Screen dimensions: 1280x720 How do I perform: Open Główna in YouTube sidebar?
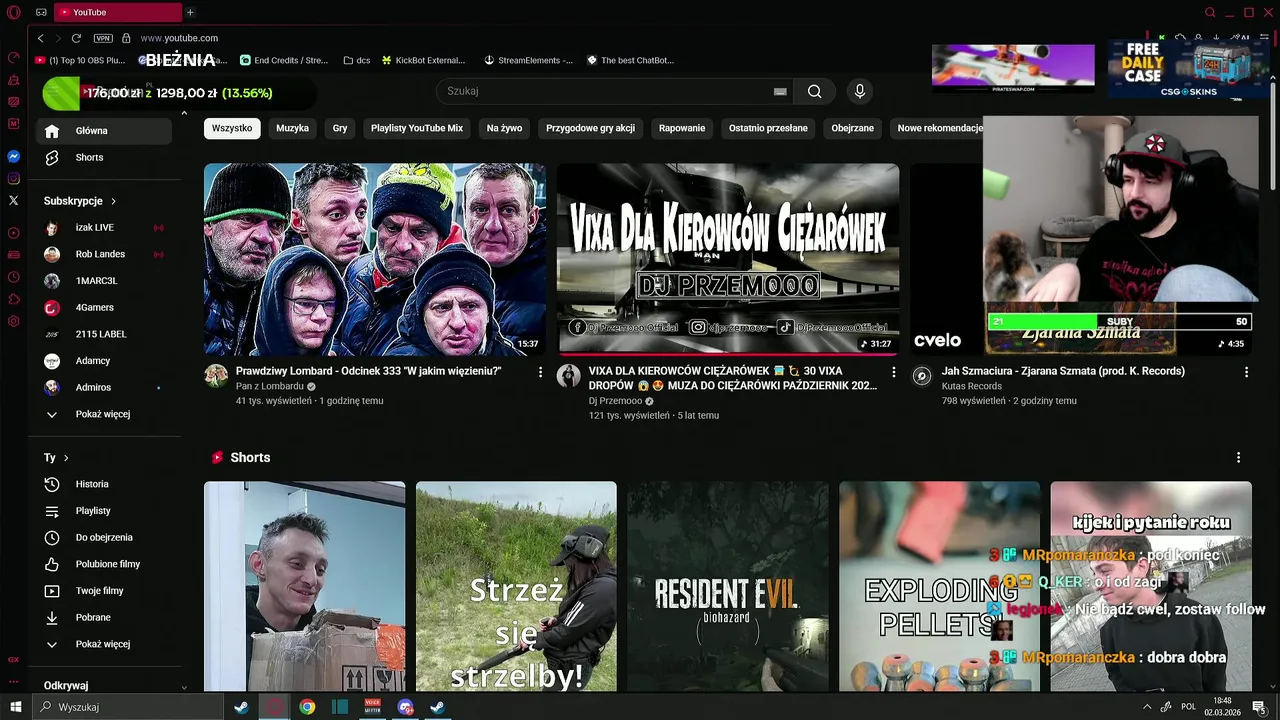tap(104, 131)
